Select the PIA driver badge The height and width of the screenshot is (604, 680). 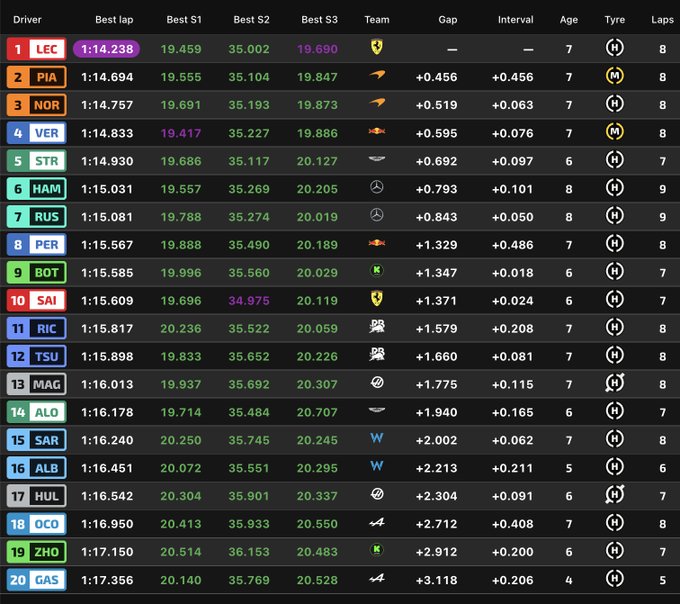[36, 77]
